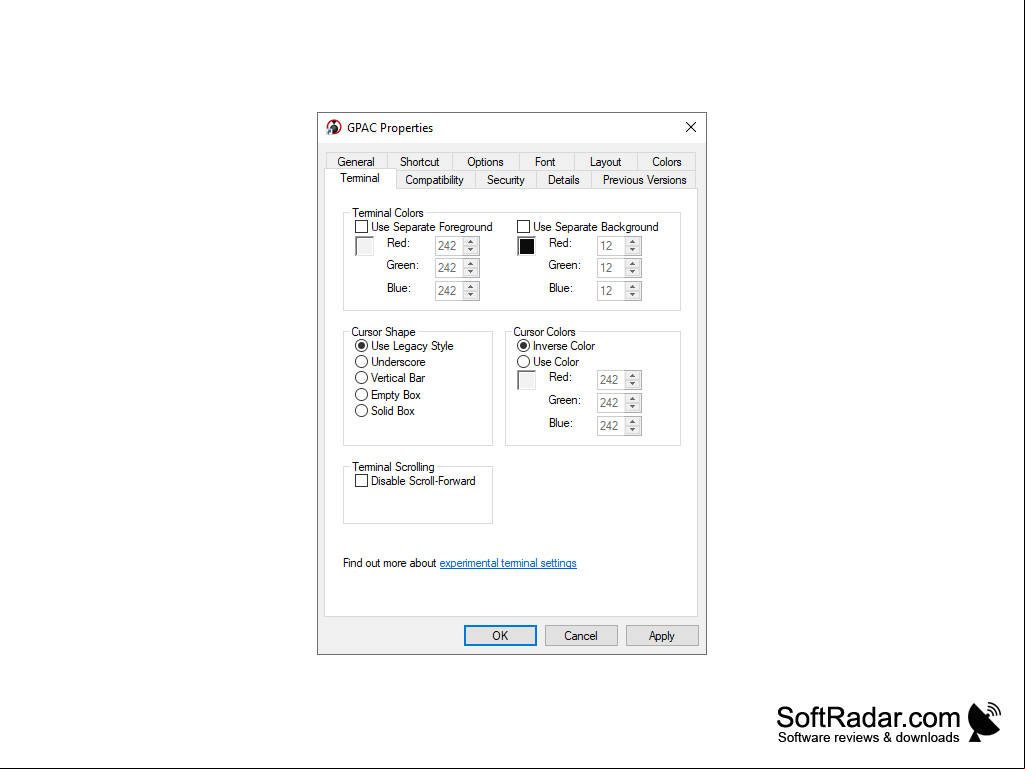Click the background Red value field
Viewport: 1025px width, 769px height.
tap(611, 246)
